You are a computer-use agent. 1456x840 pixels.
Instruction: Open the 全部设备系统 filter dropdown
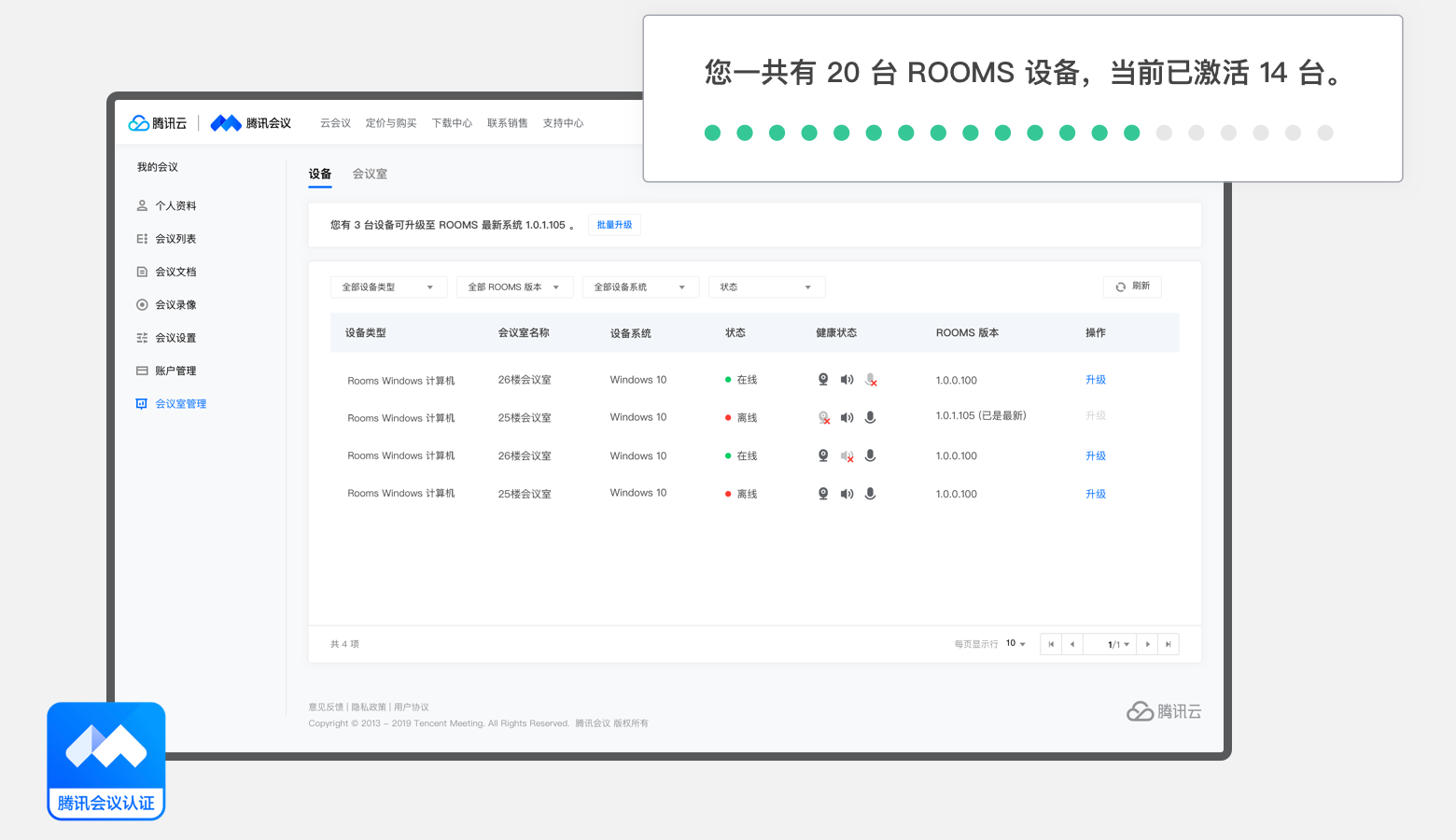coord(640,287)
